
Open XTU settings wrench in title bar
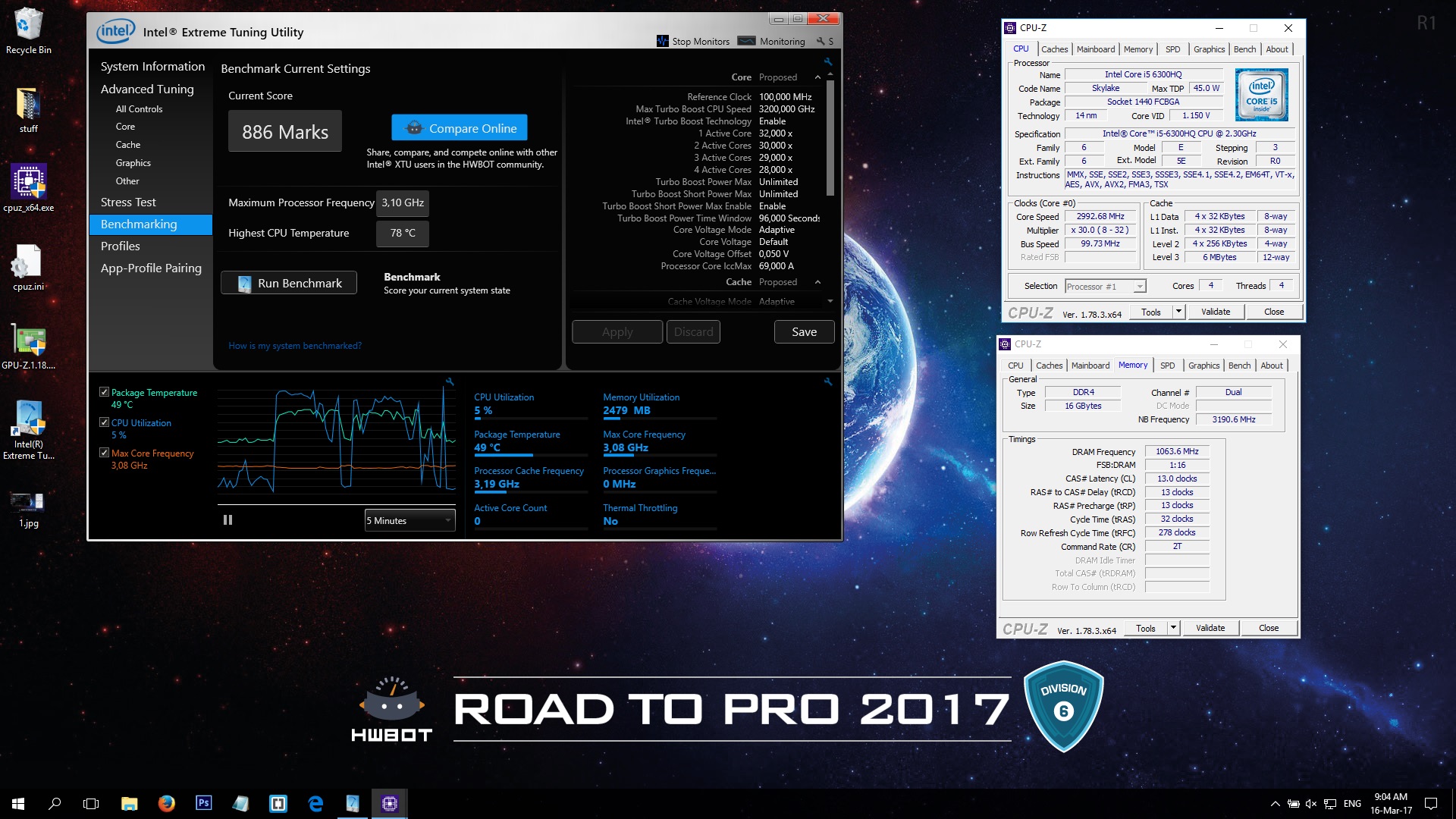821,41
